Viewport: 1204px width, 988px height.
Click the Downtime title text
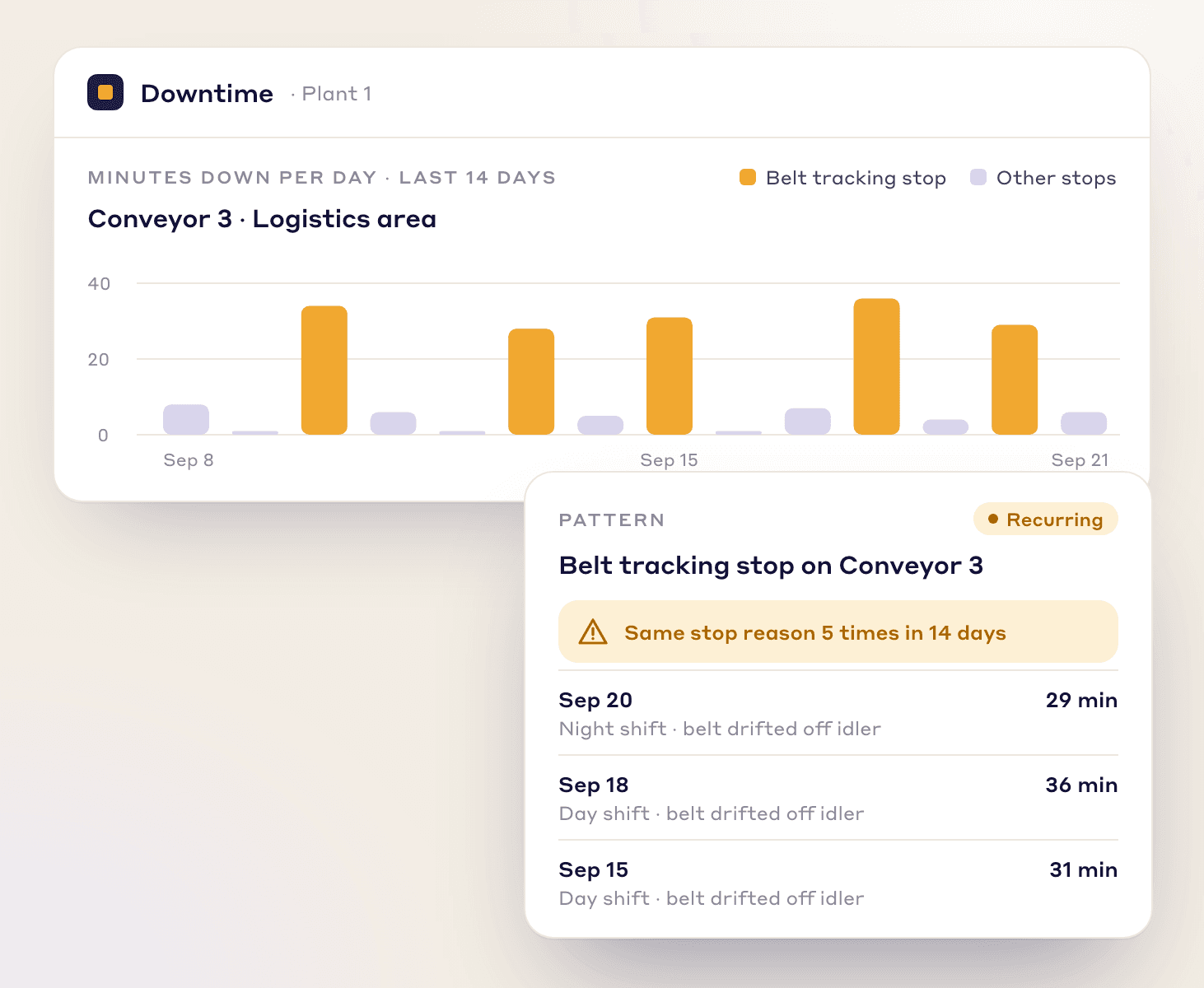(x=207, y=93)
